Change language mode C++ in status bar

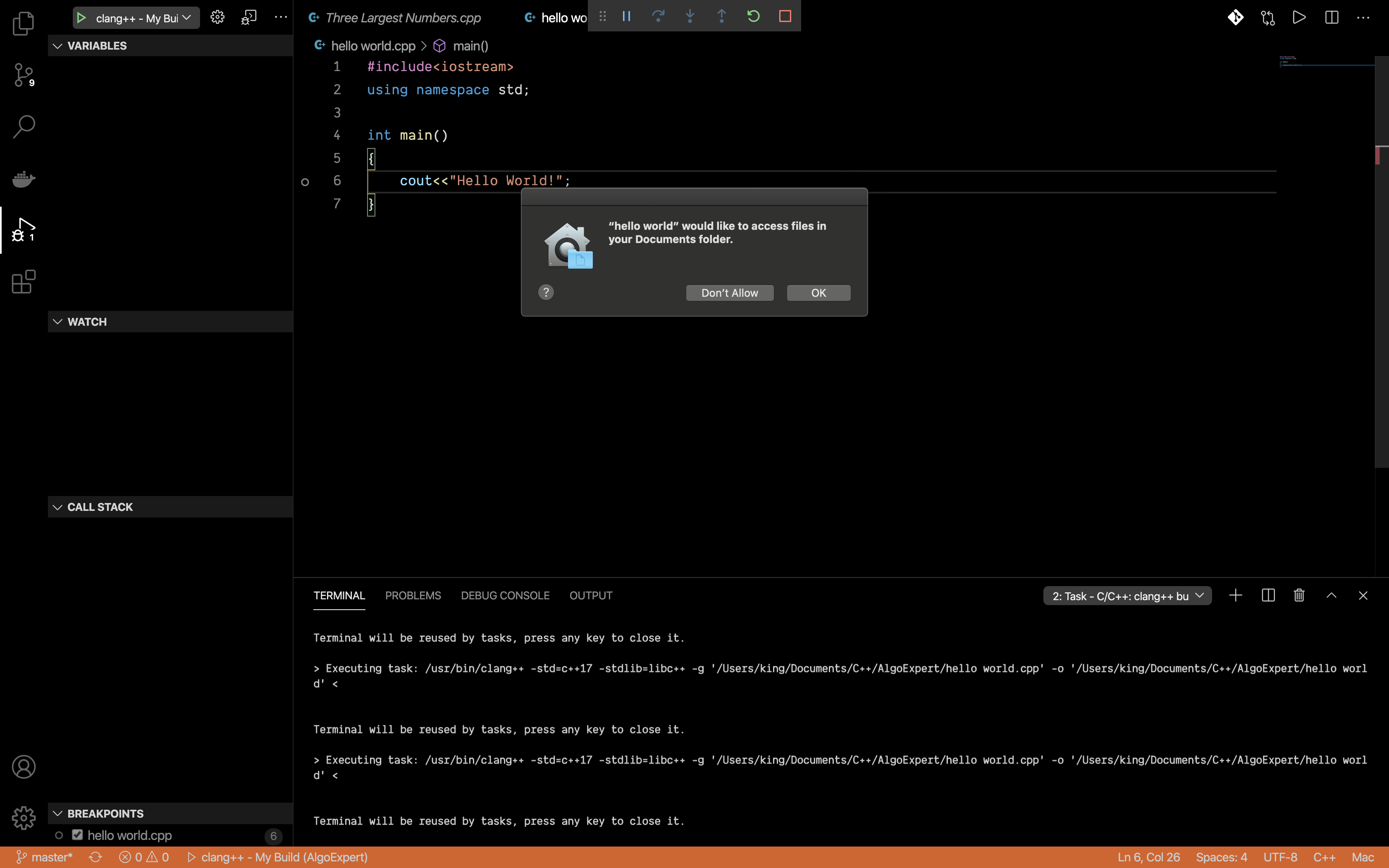[x=1324, y=857]
